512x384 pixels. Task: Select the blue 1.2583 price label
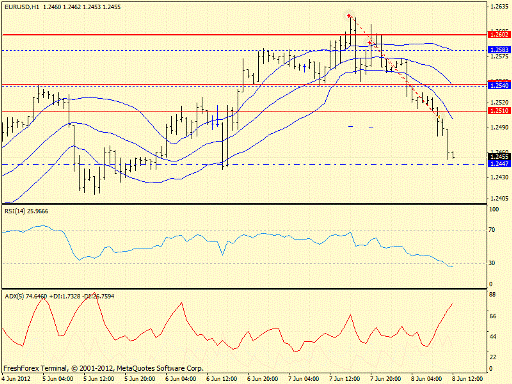click(499, 50)
